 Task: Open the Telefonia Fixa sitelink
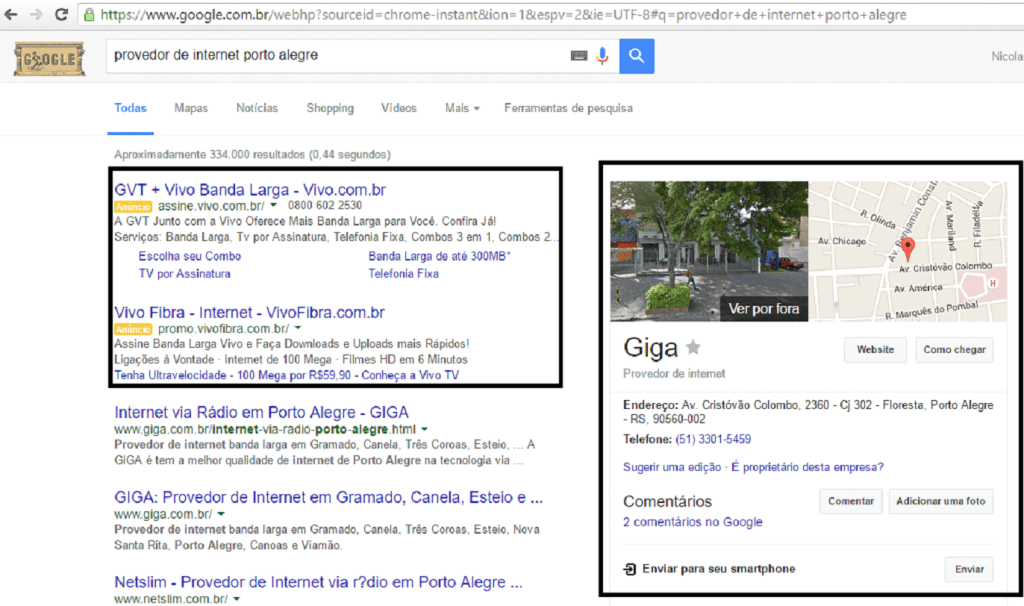pyautogui.click(x=404, y=274)
